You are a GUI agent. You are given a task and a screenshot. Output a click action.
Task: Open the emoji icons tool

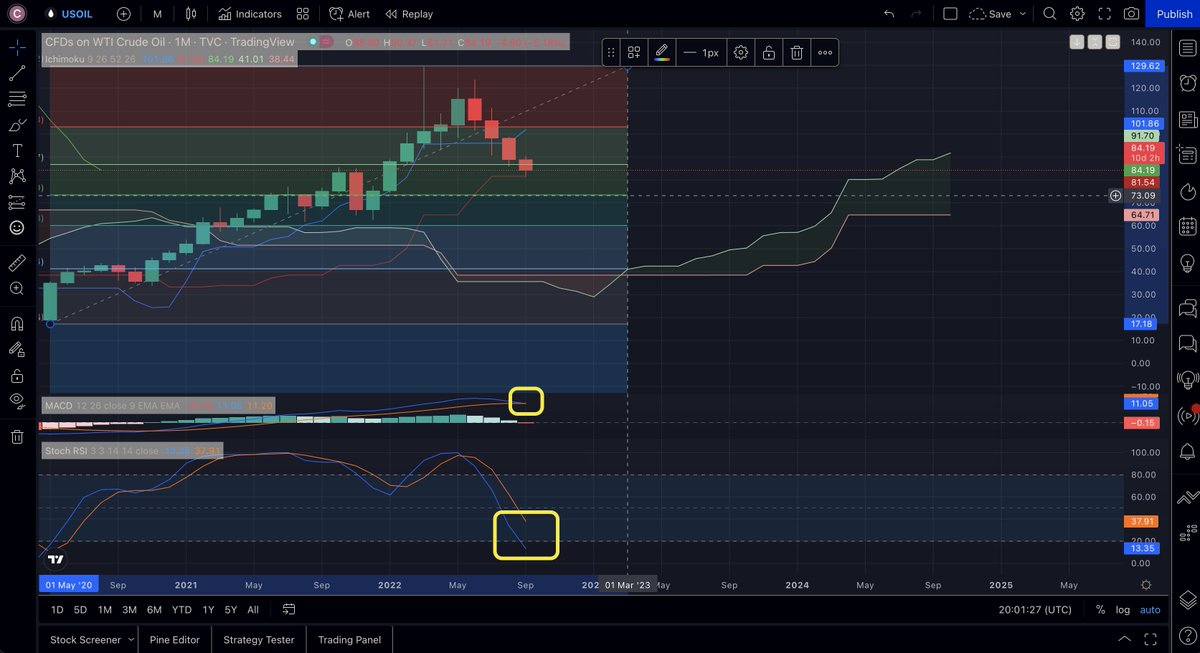coord(17,228)
